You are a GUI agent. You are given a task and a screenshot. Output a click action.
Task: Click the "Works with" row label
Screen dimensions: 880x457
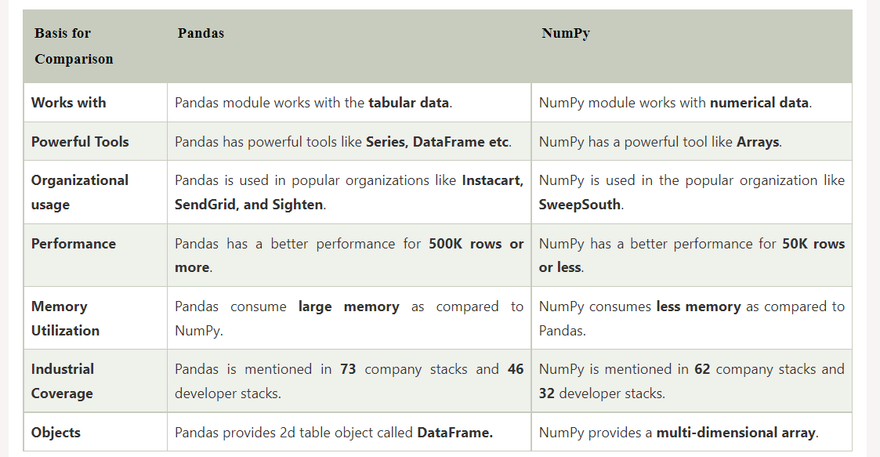coord(69,102)
